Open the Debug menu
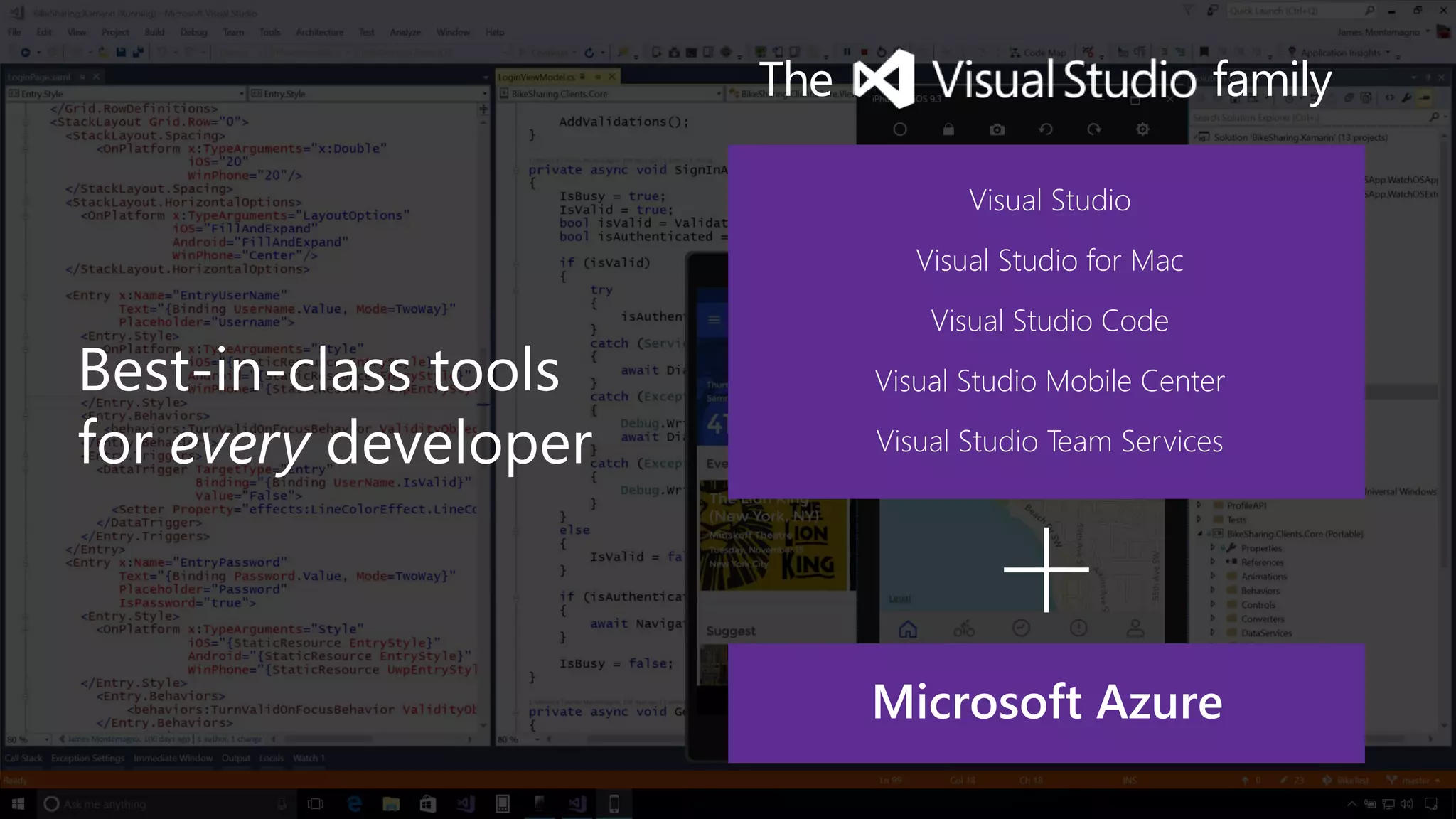This screenshot has width=1456, height=819. point(193,32)
